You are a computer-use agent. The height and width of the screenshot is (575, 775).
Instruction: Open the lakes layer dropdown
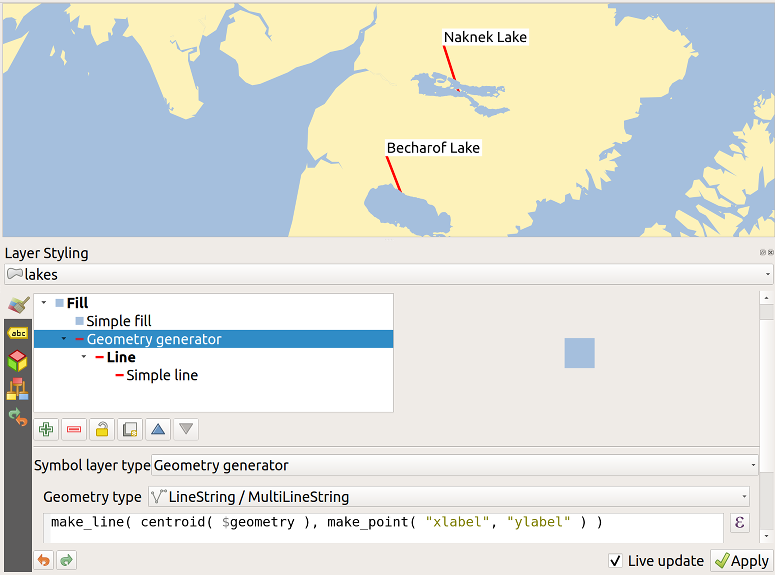tap(388, 274)
